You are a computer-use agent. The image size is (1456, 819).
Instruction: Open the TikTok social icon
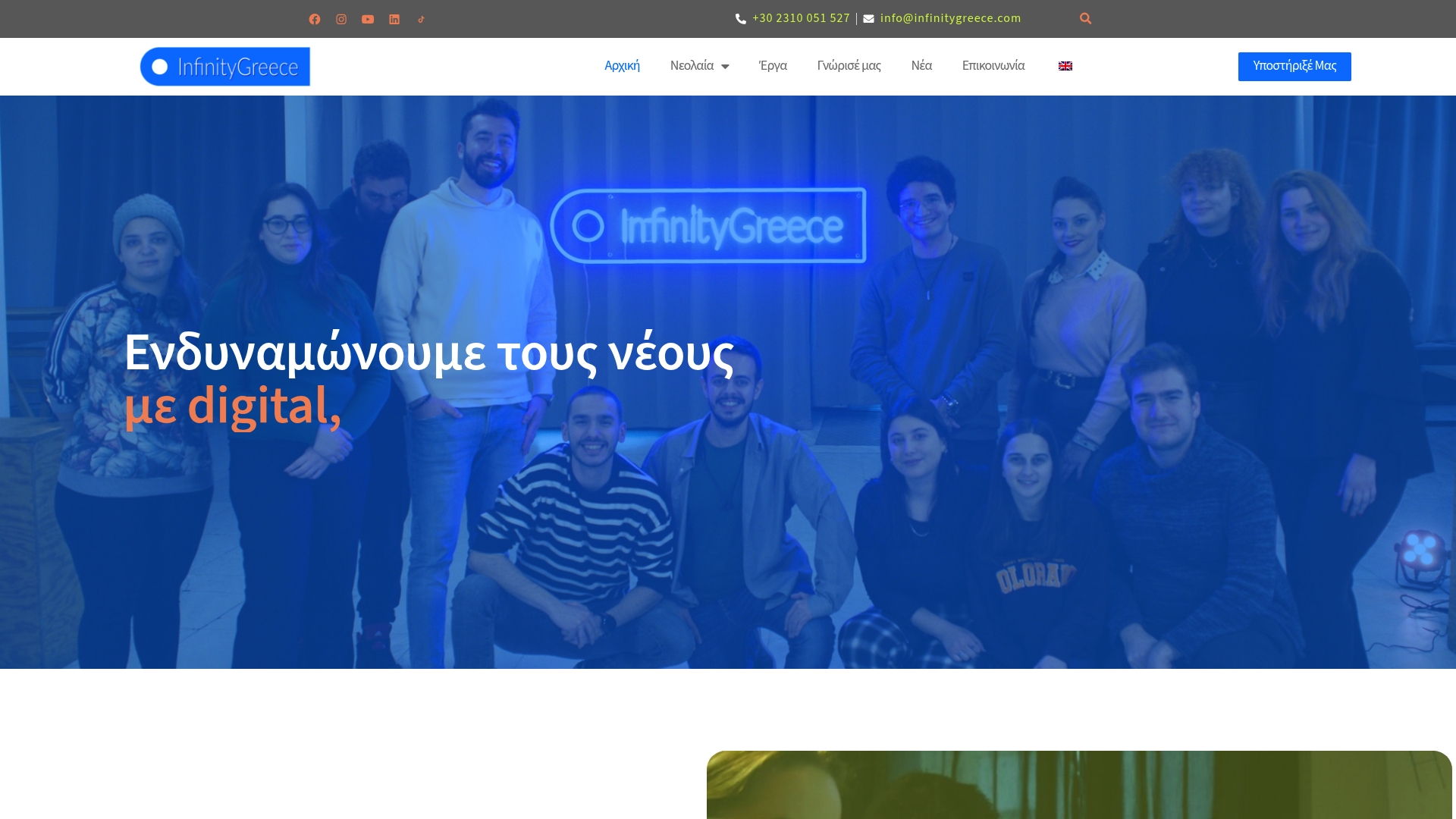click(421, 18)
